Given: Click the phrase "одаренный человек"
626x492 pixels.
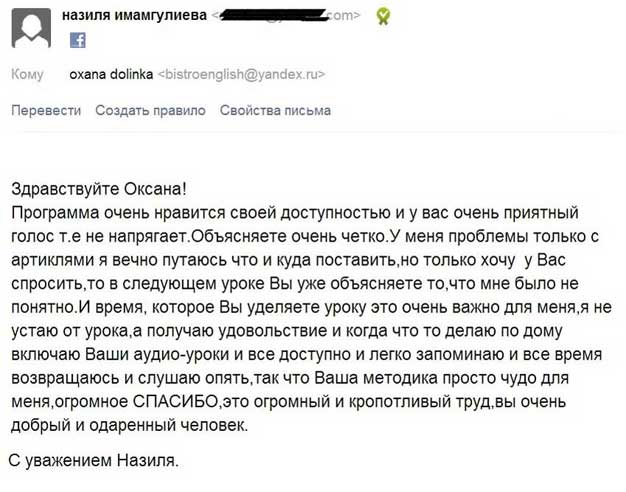Looking at the screenshot, I should [168, 425].
